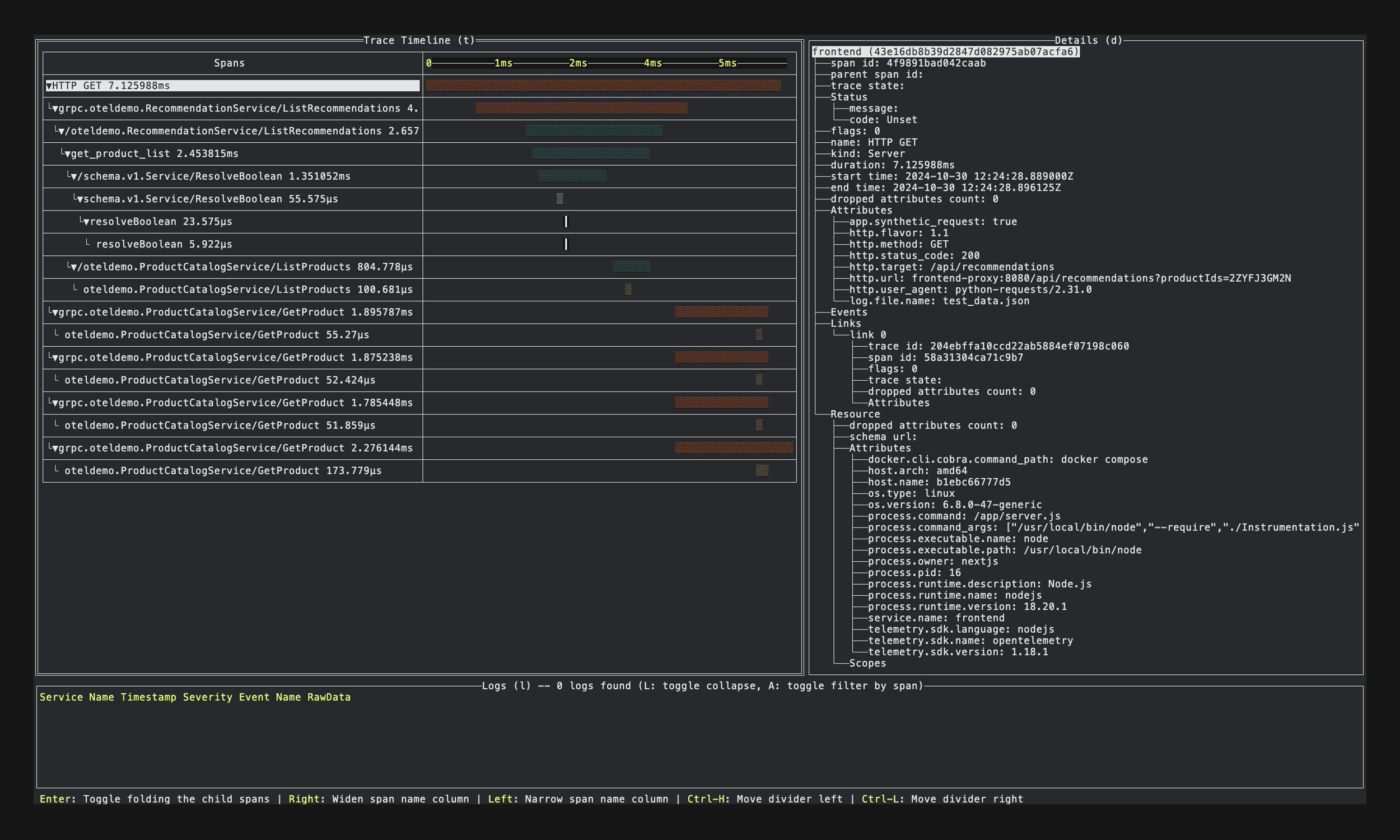1400x840 pixels.
Task: Click the Scopes node in Details
Action: [x=867, y=664]
